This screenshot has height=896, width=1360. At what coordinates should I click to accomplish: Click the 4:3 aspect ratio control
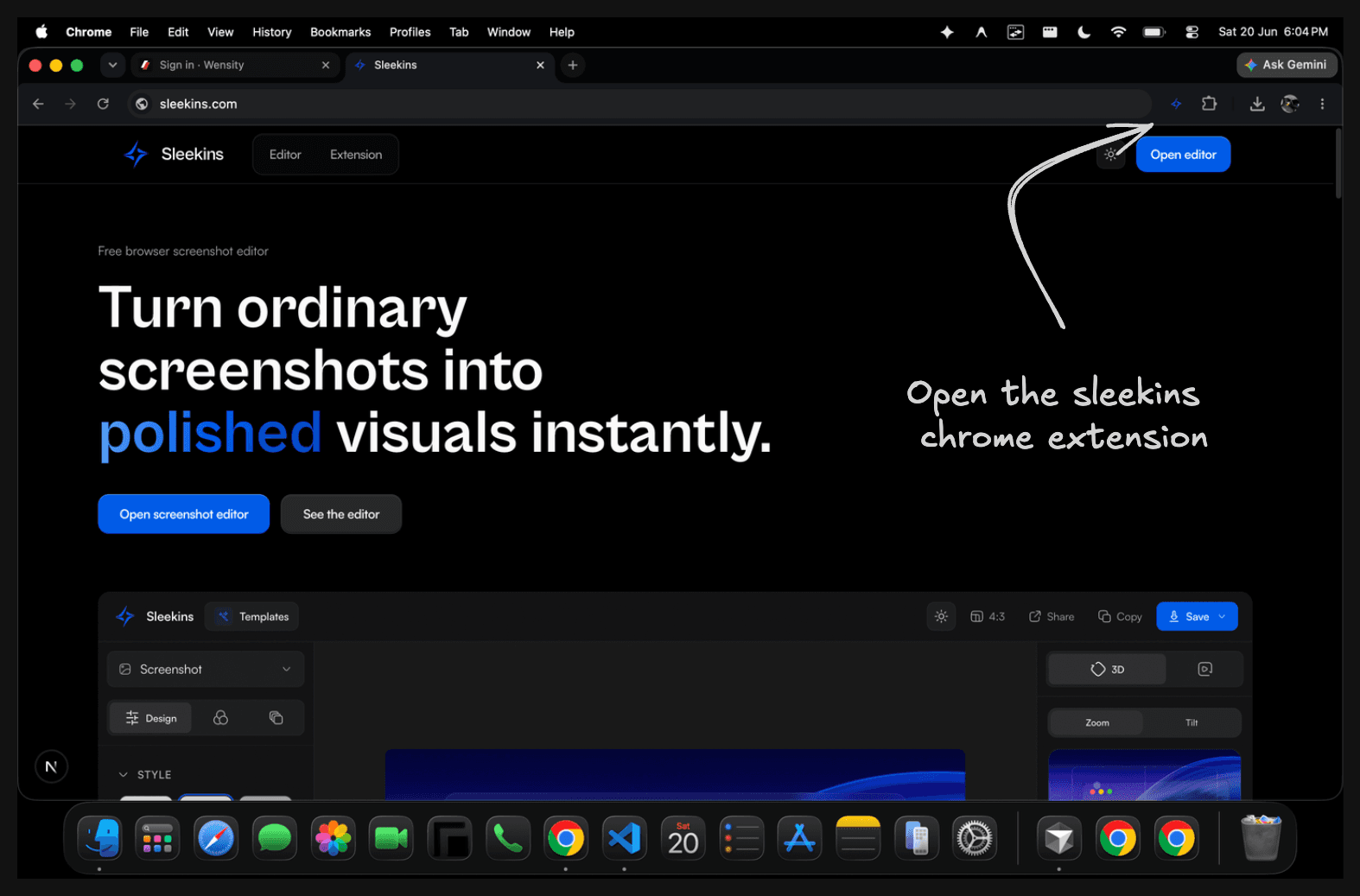point(988,616)
